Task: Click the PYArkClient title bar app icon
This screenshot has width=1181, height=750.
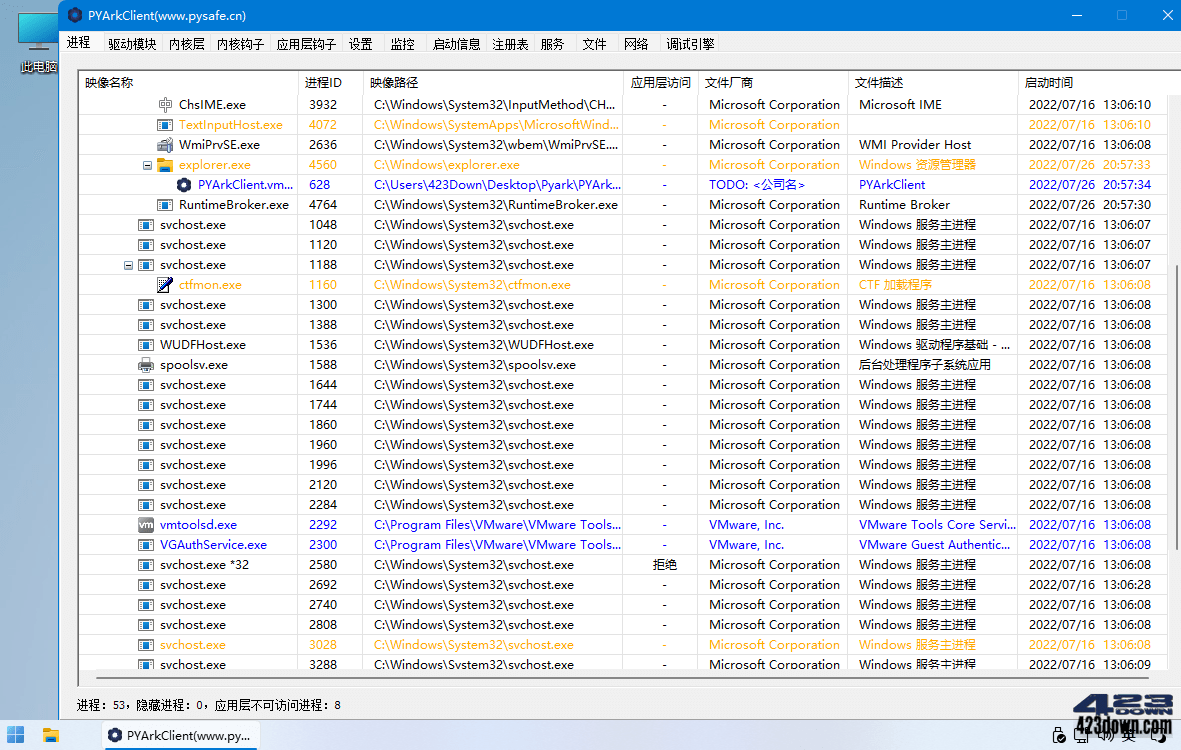Action: coord(75,15)
